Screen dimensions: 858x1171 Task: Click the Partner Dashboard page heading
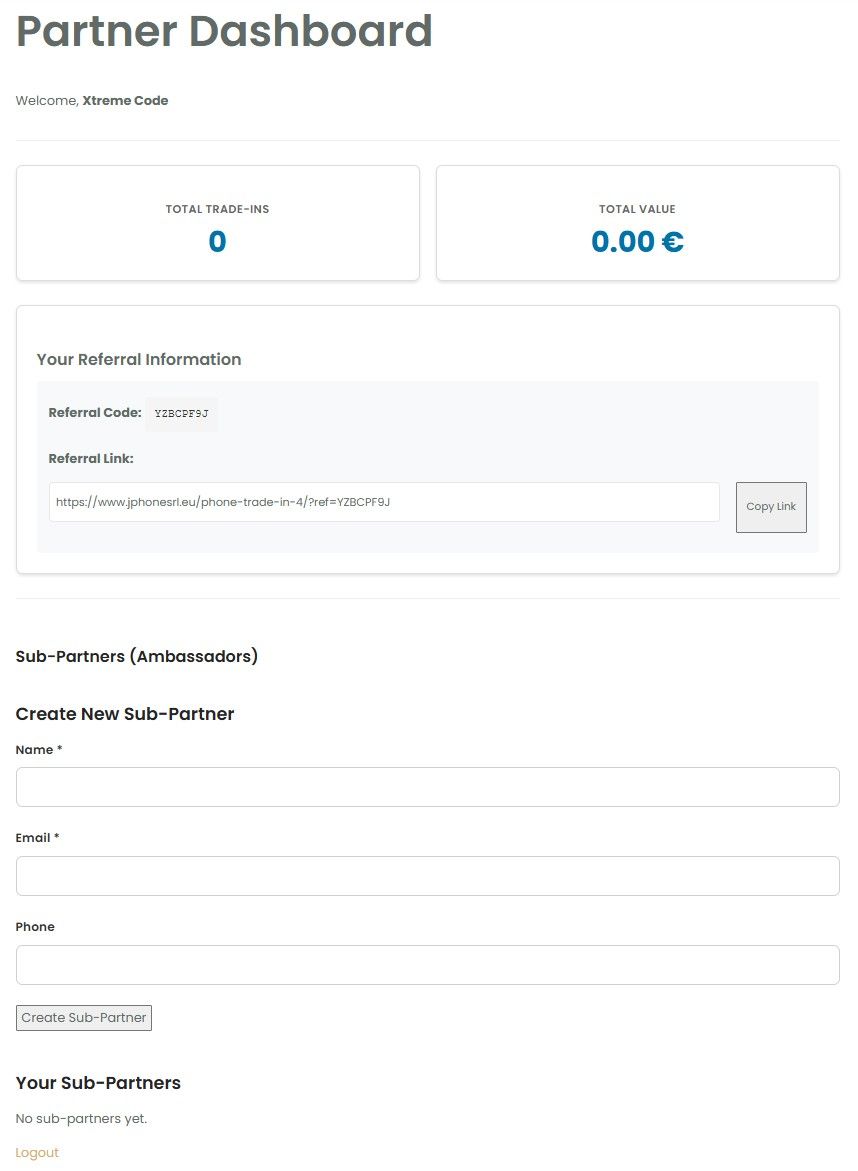pyautogui.click(x=224, y=32)
